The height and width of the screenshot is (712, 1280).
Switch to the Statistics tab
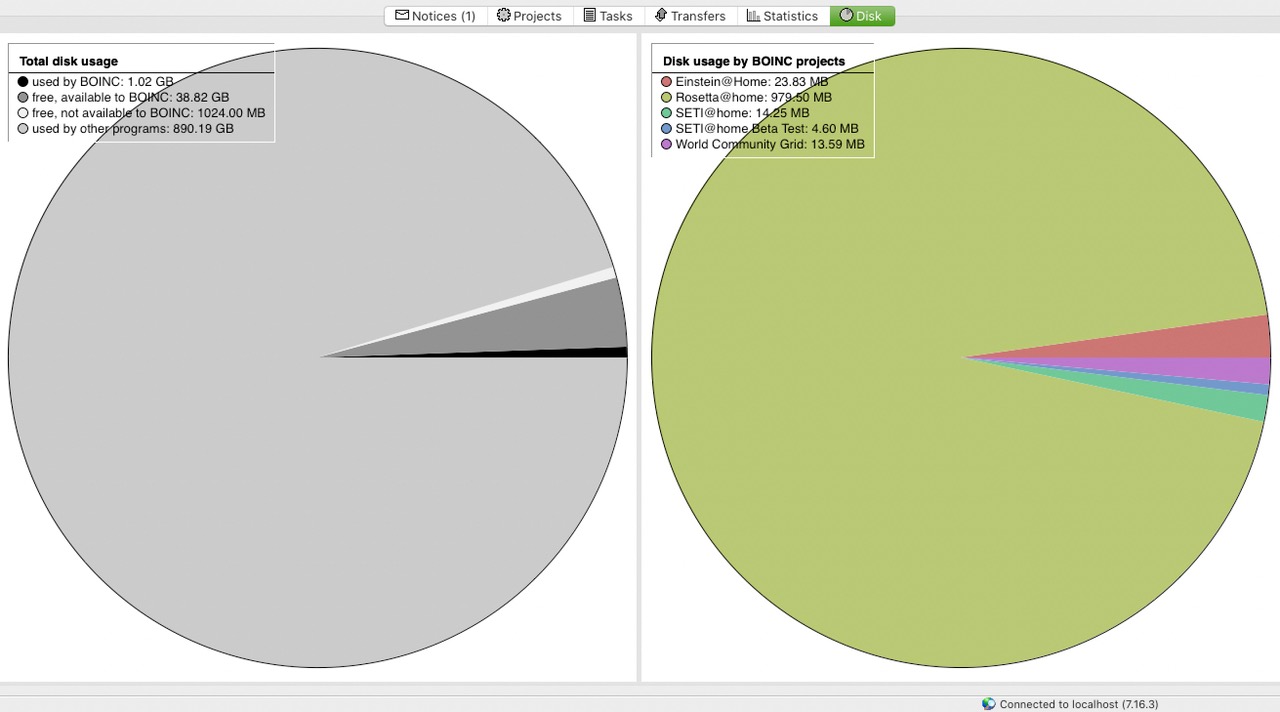(x=783, y=15)
